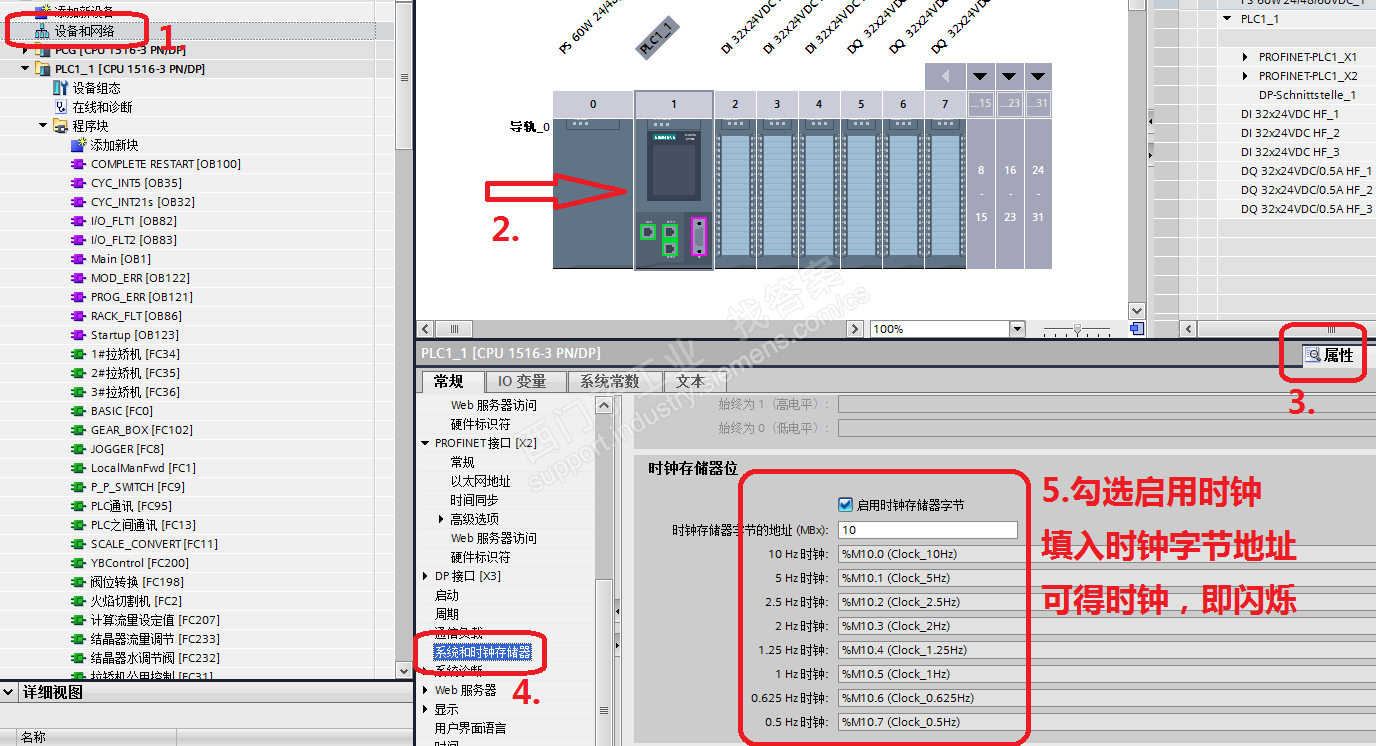Viewport: 1376px width, 746px height.
Task: Open the 周期 settings entry
Action: click(447, 614)
